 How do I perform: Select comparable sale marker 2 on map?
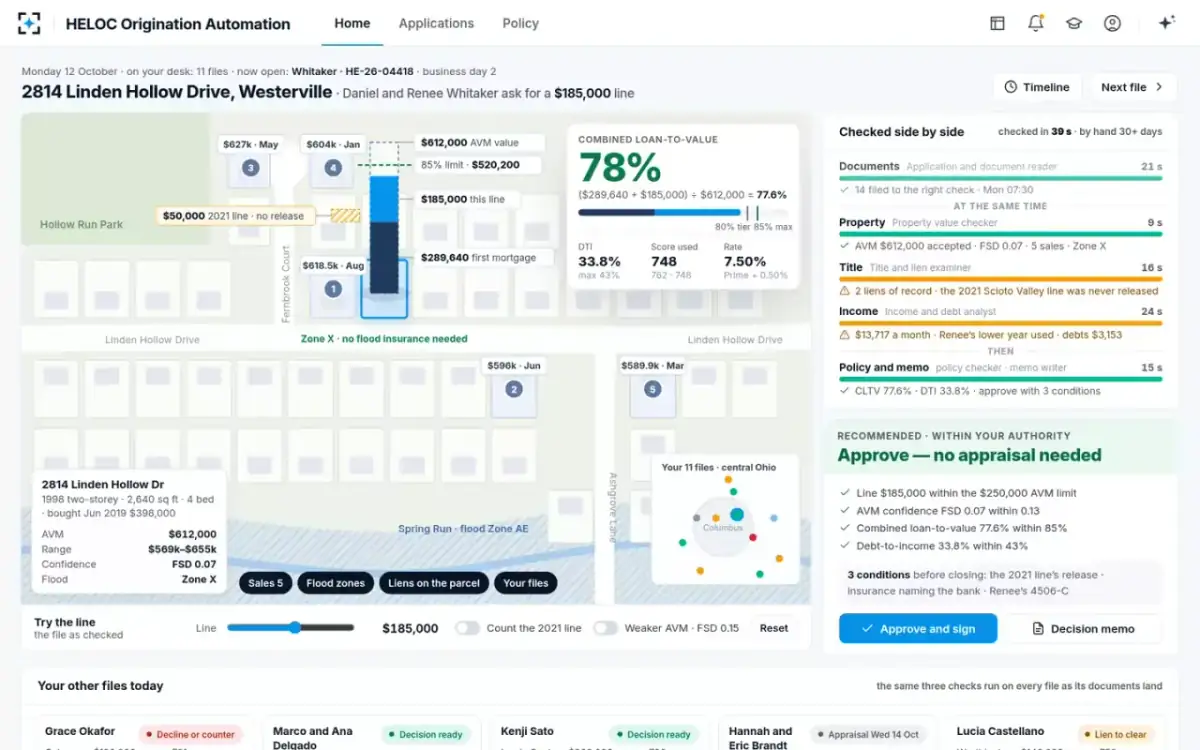tap(513, 390)
